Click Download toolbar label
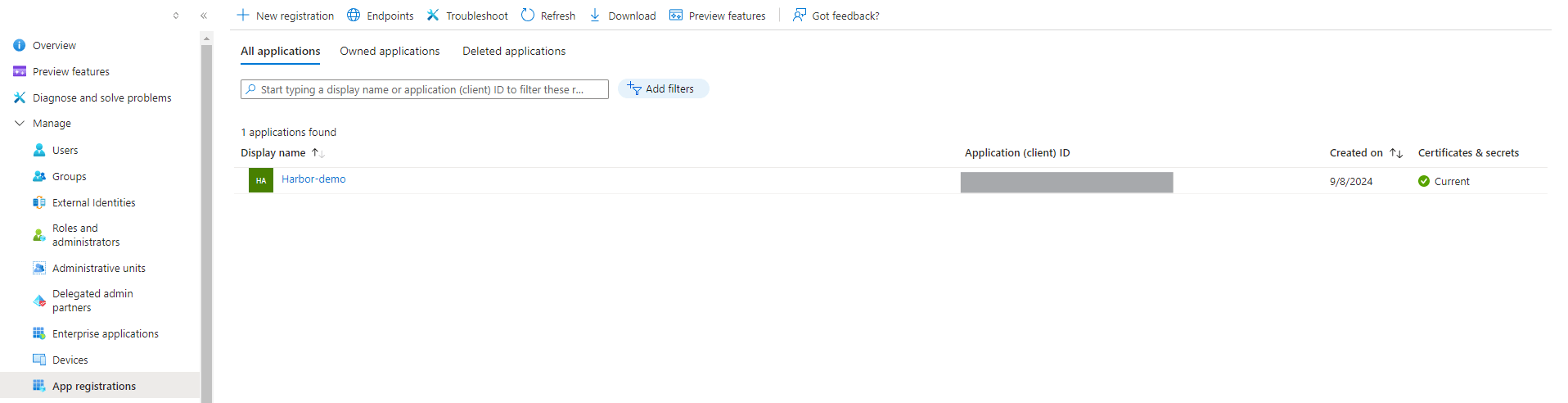The image size is (1568, 403). click(632, 16)
